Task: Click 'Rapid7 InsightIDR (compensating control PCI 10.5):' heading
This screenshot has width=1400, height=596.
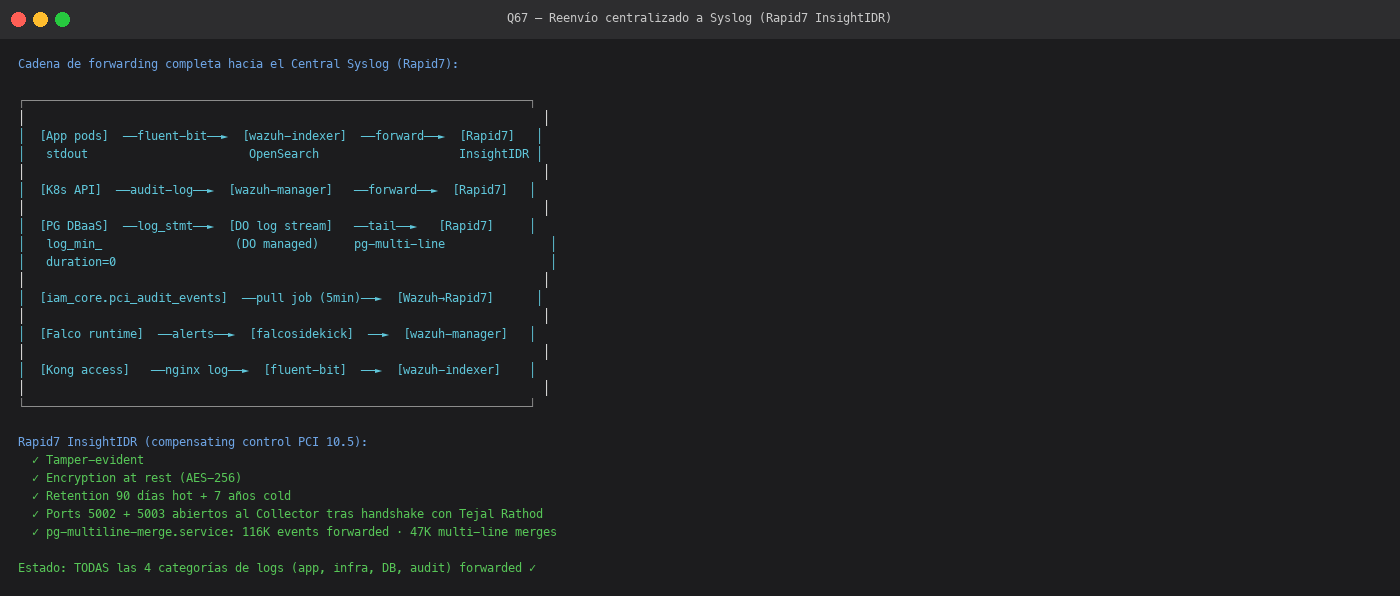Action: tap(193, 442)
